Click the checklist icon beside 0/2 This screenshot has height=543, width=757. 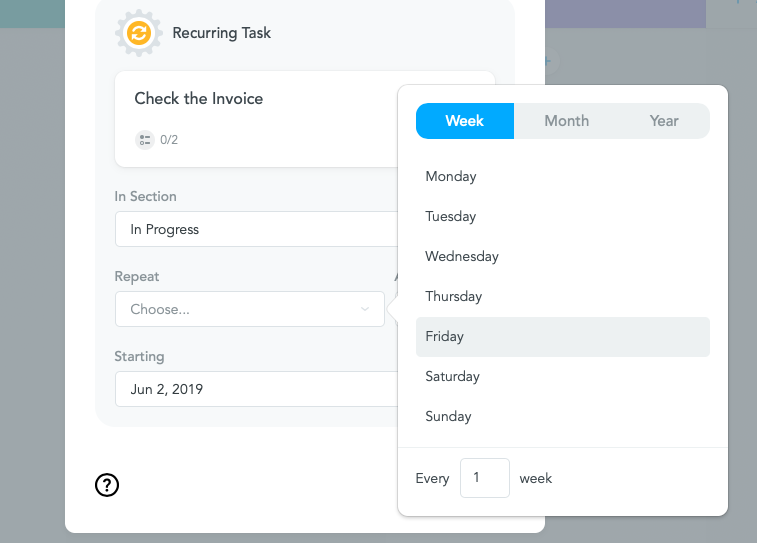(x=144, y=140)
